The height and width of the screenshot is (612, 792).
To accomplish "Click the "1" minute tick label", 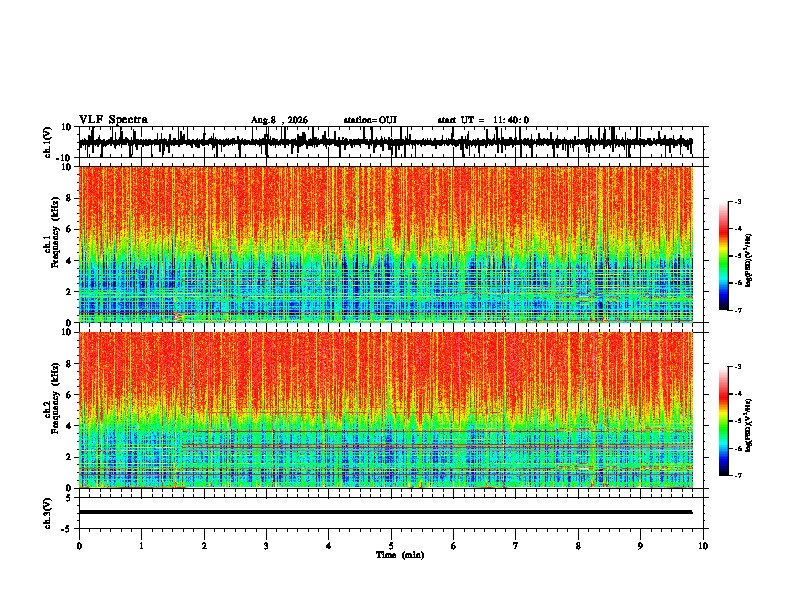I will click(141, 546).
